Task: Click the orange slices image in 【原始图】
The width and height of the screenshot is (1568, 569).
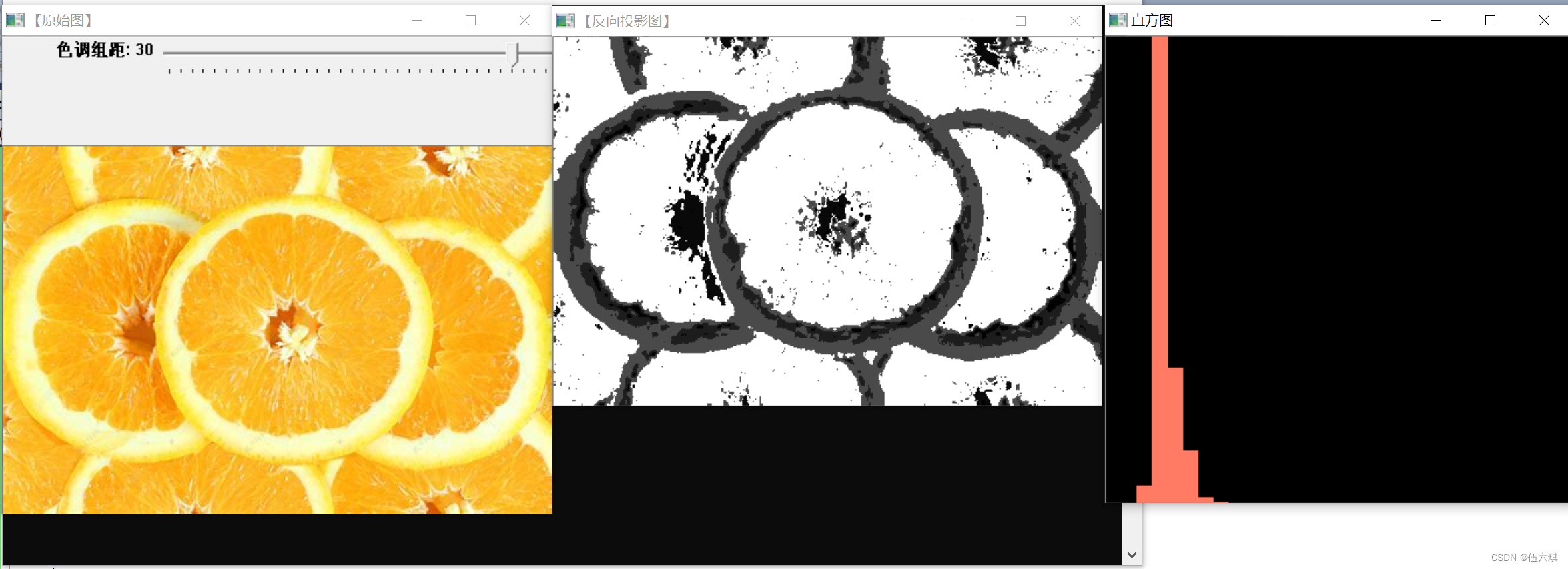Action: tap(278, 330)
